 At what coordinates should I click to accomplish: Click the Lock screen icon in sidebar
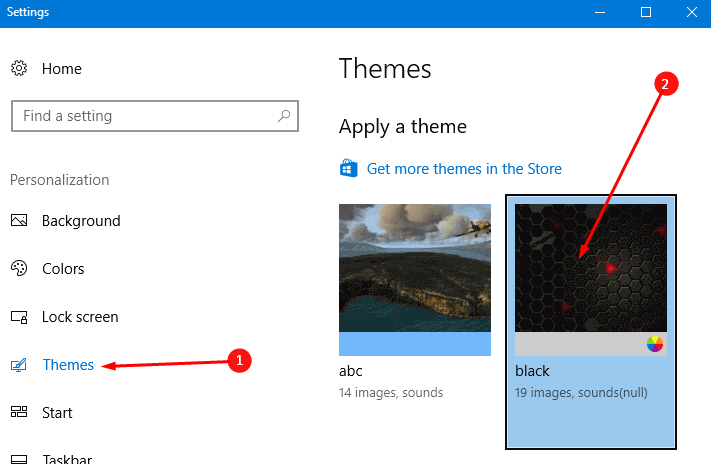coord(19,317)
